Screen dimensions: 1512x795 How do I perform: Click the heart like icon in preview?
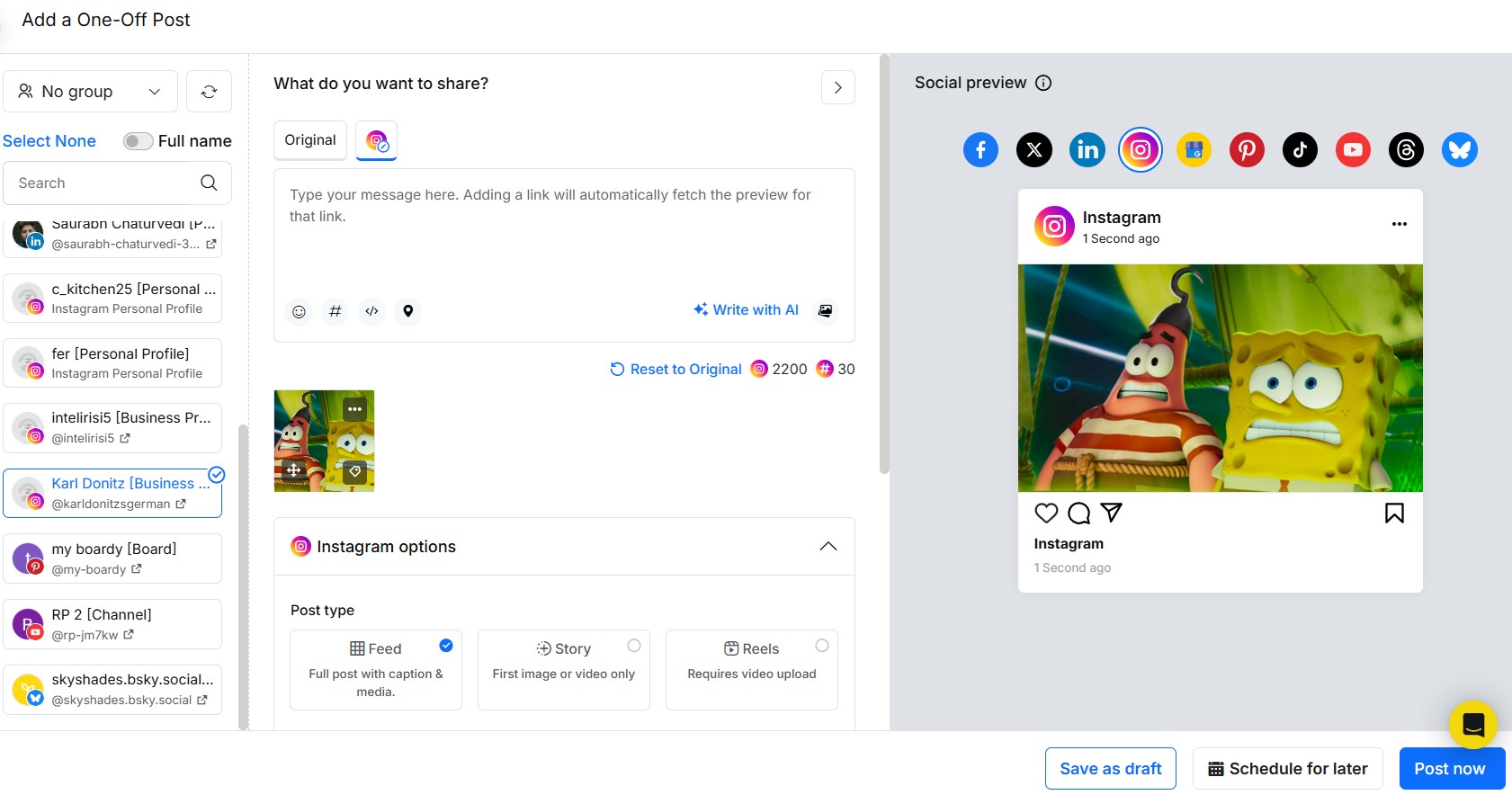coord(1046,513)
